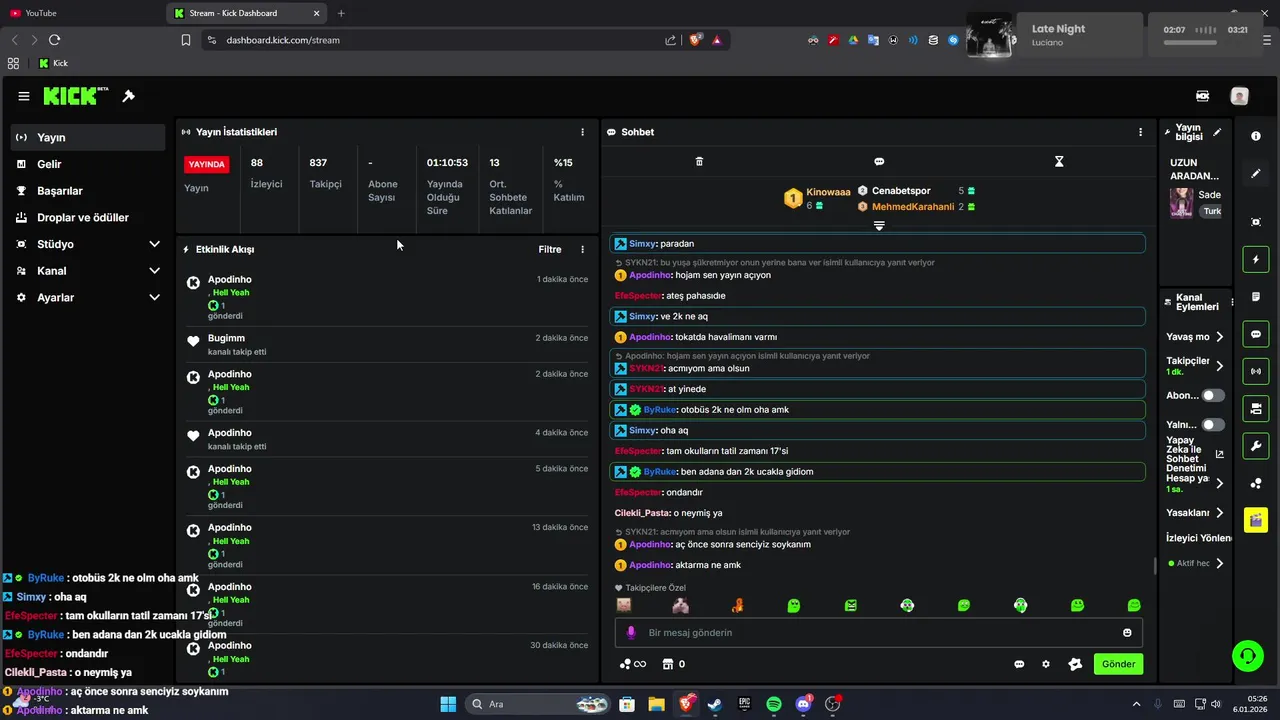Open Etkinlik Akışı options menu
Image resolution: width=1280 pixels, height=720 pixels.
point(583,249)
